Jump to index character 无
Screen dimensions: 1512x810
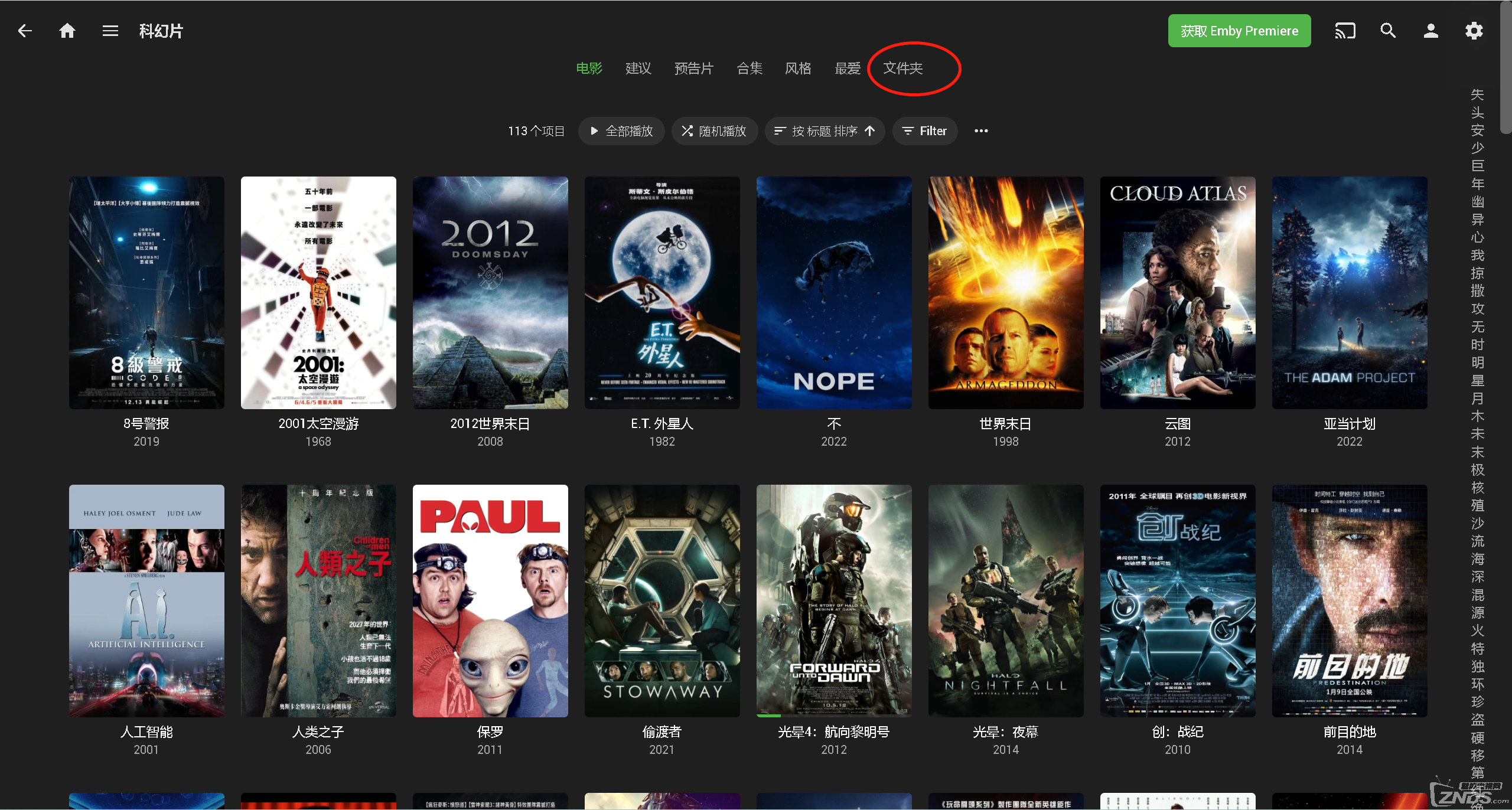coord(1477,326)
